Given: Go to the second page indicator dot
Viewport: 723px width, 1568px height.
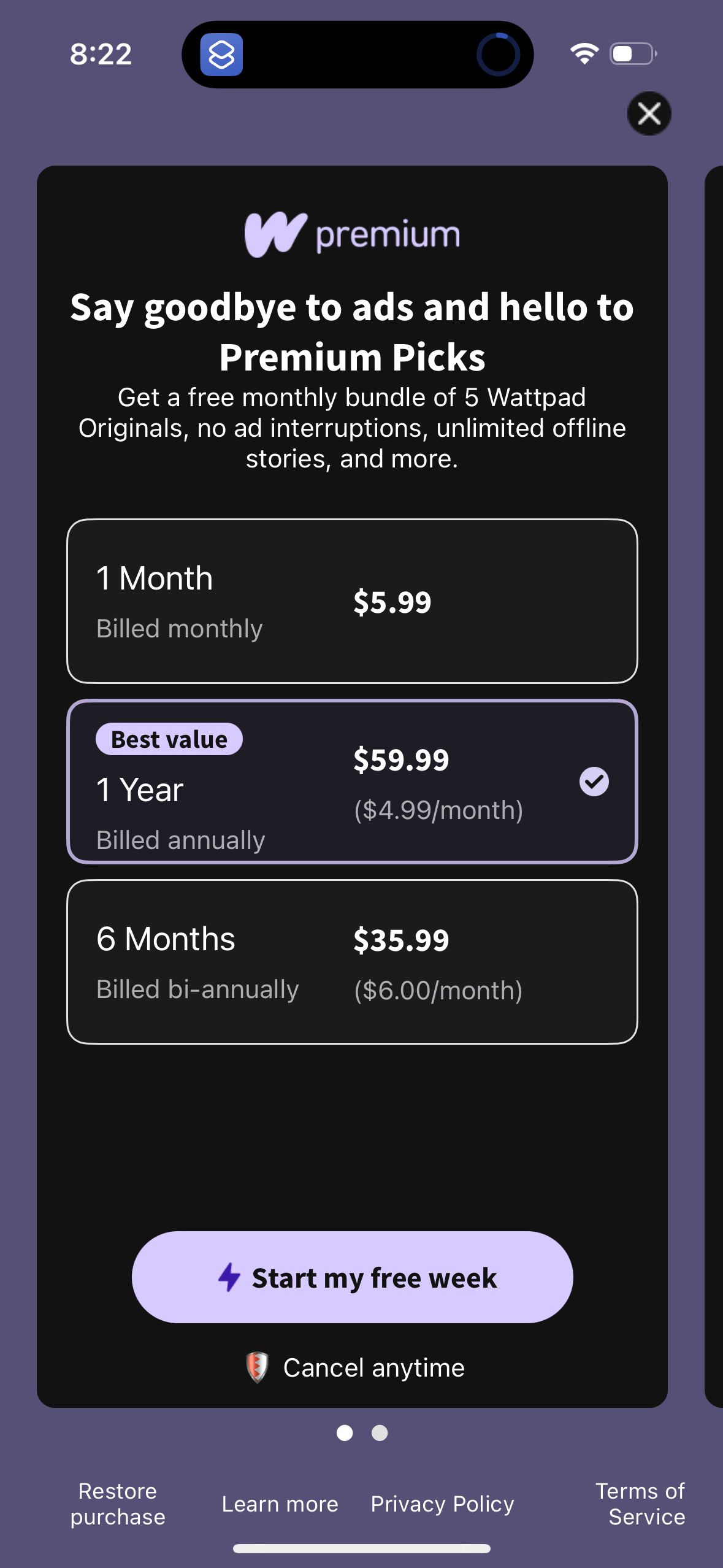Looking at the screenshot, I should [x=380, y=1432].
